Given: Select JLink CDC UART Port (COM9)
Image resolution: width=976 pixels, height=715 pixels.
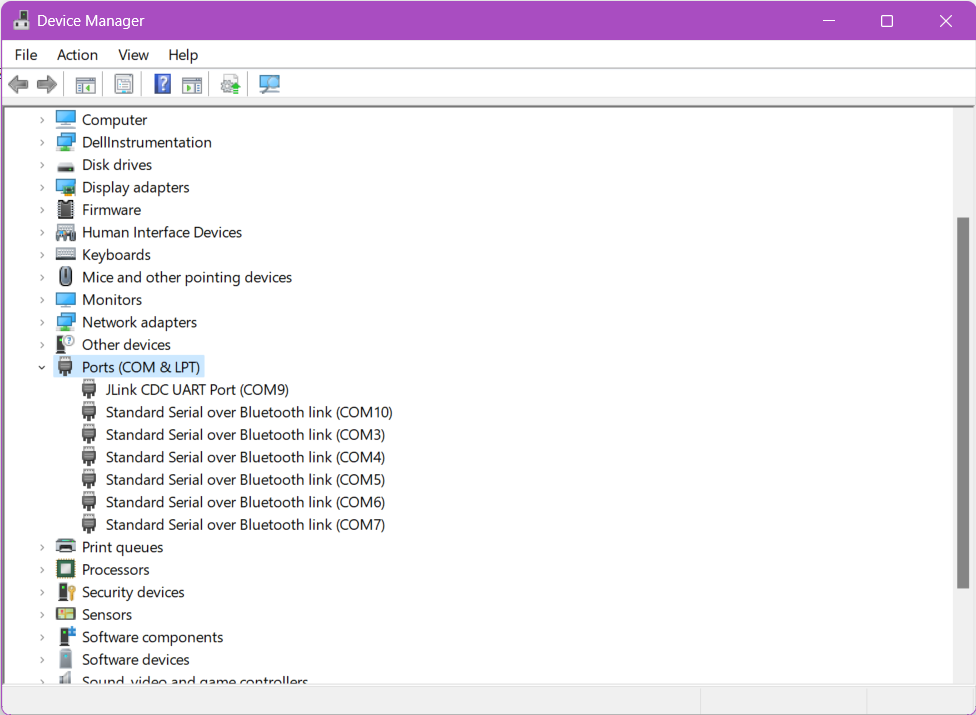Looking at the screenshot, I should pos(196,389).
